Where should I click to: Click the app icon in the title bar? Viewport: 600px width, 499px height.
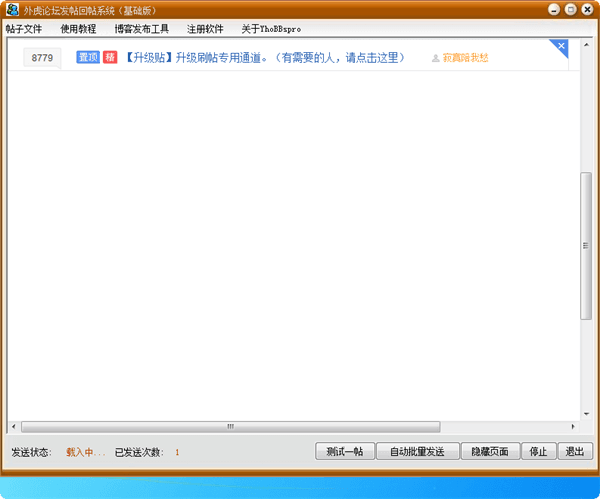click(13, 9)
